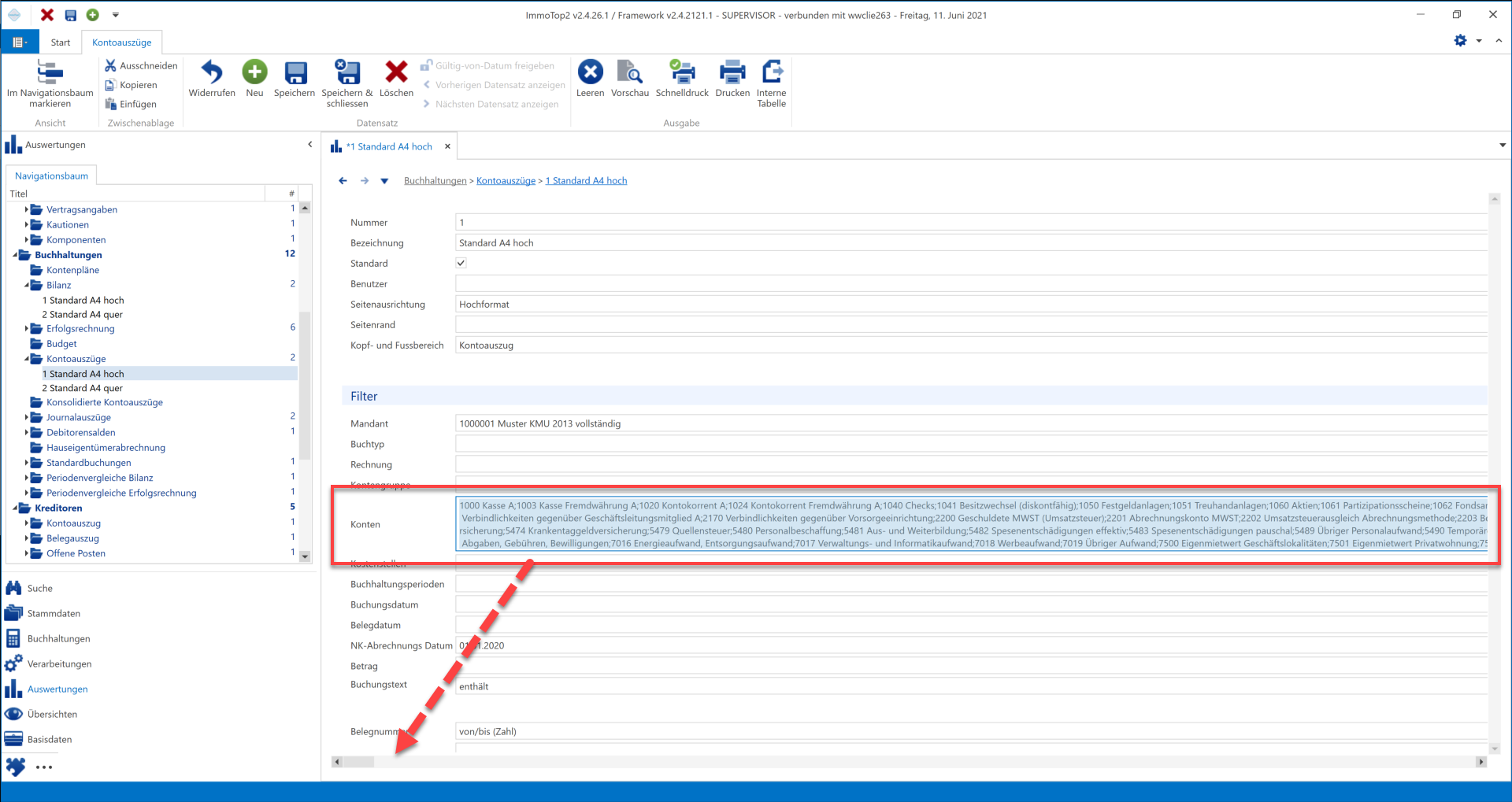Click quick-access save floppy in title bar
This screenshot has height=802, width=1512.
coord(70,15)
